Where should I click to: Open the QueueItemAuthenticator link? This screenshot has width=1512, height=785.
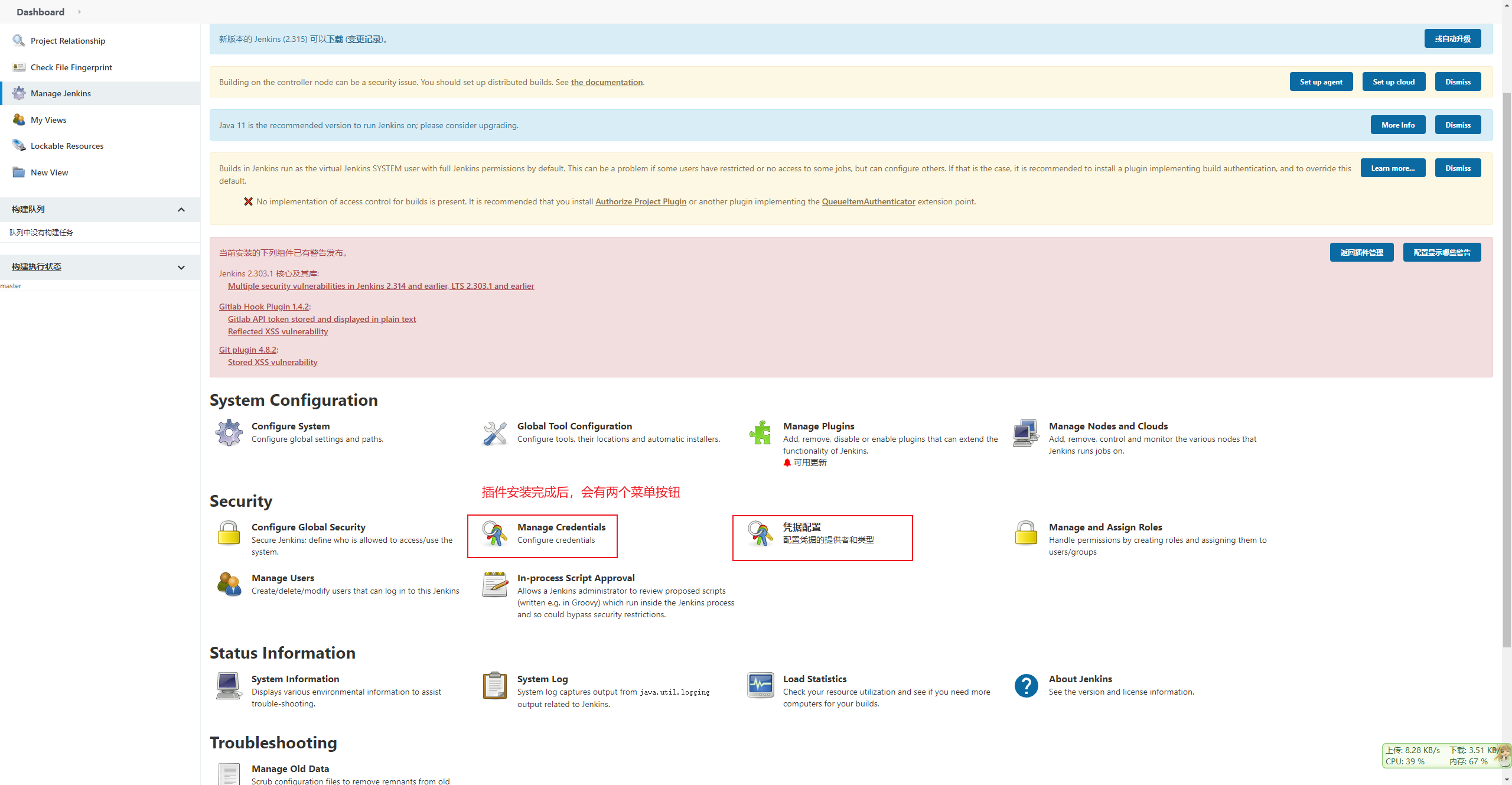coord(869,201)
